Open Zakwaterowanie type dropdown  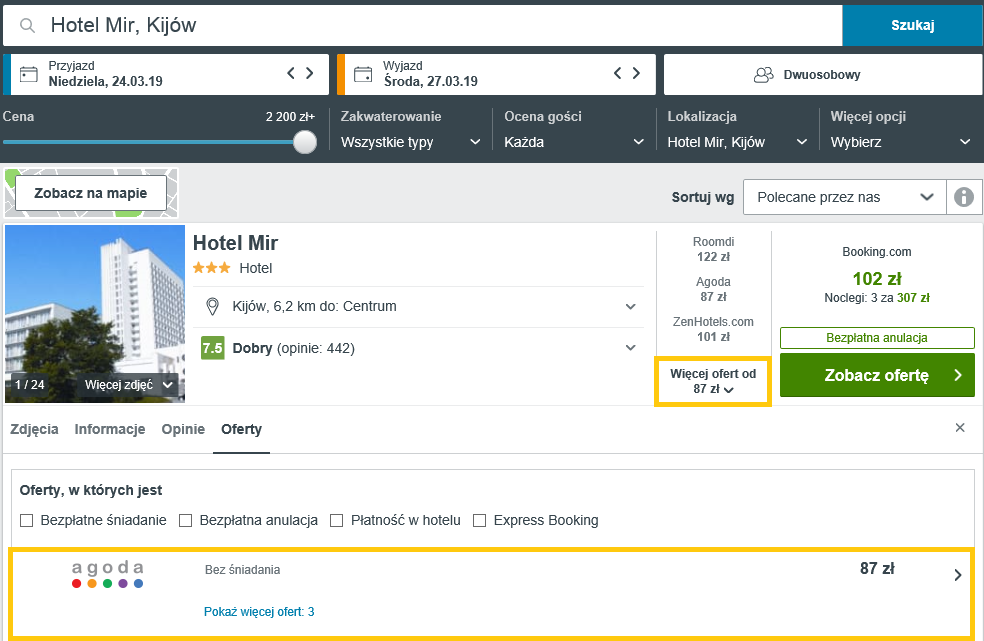(x=410, y=142)
